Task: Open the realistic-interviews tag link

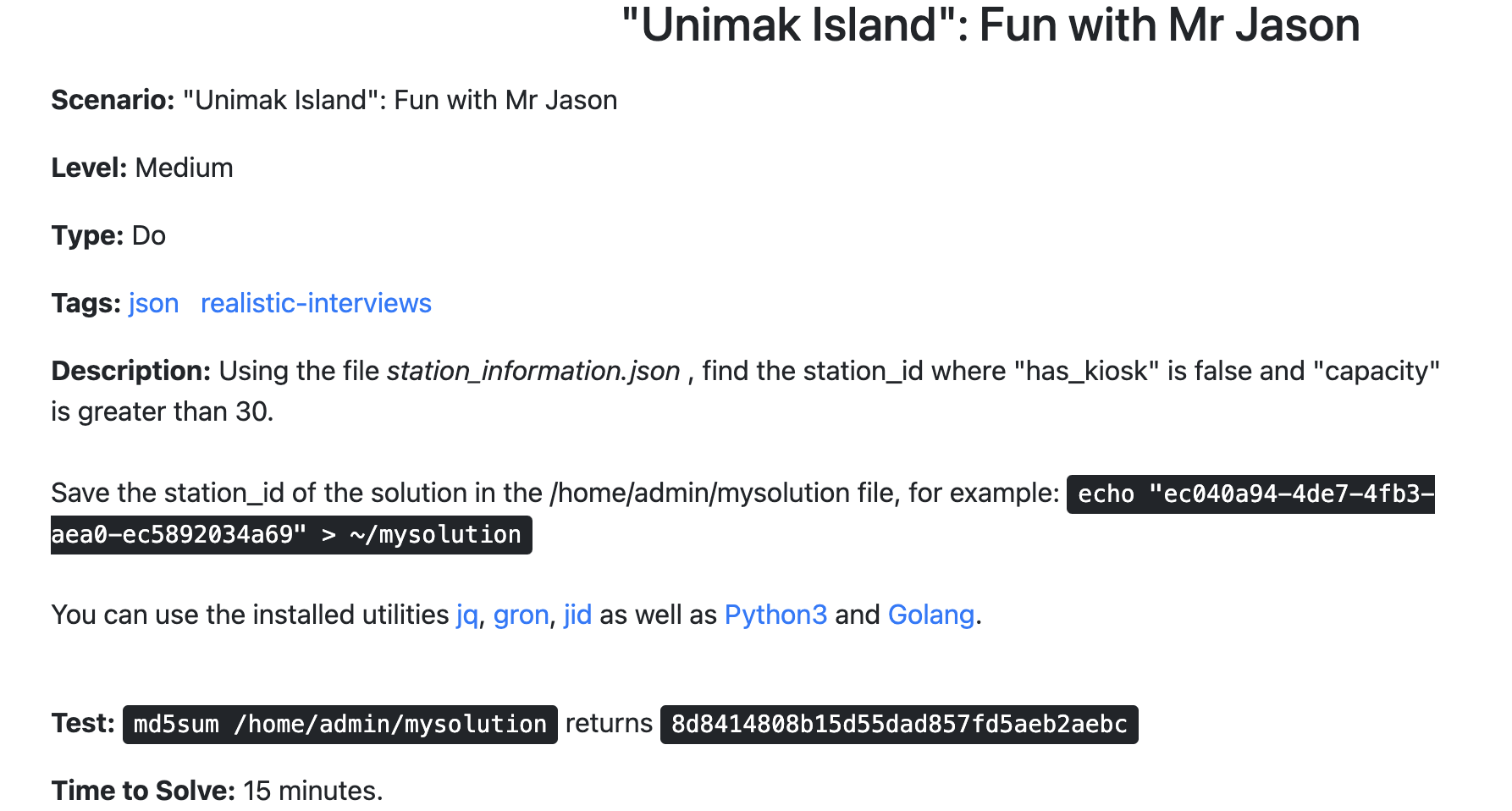Action: click(316, 303)
